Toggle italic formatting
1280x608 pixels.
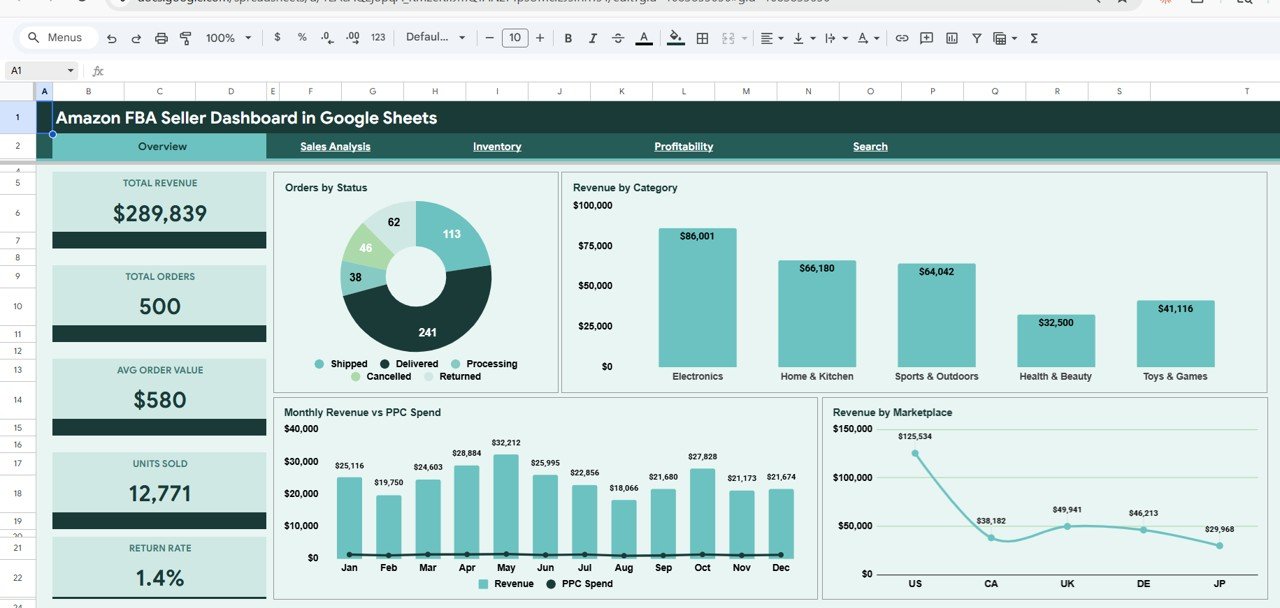pyautogui.click(x=592, y=38)
